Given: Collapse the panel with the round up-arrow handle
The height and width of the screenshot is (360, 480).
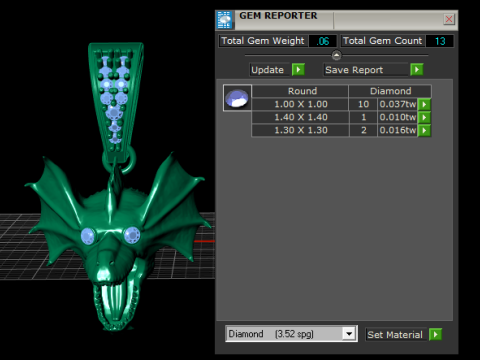Looking at the screenshot, I should (x=337, y=55).
